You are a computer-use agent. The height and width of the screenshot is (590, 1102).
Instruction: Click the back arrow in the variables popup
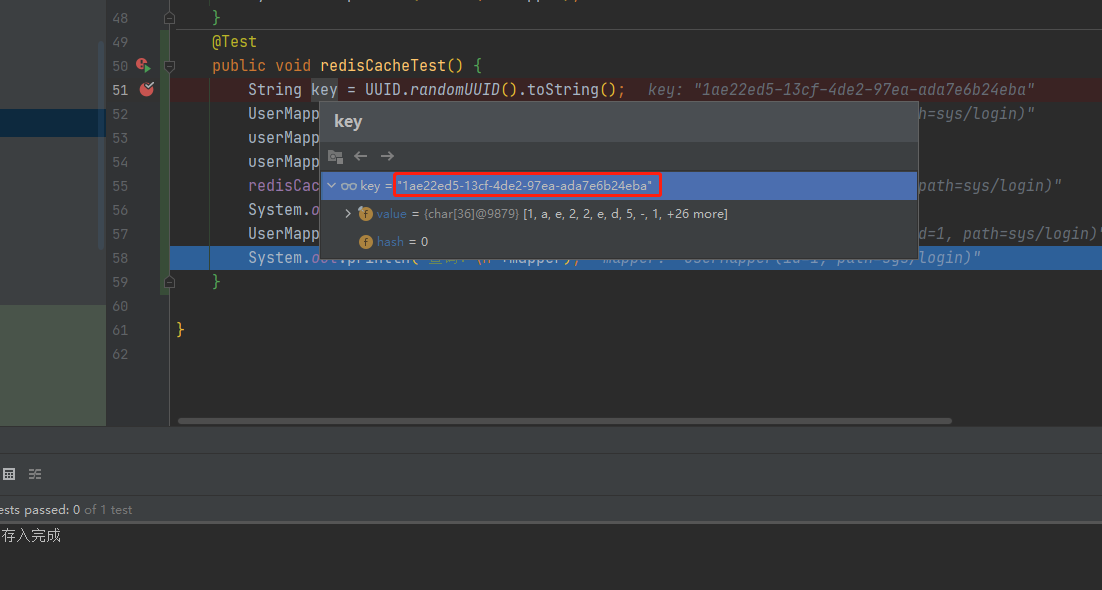pyautogui.click(x=360, y=156)
